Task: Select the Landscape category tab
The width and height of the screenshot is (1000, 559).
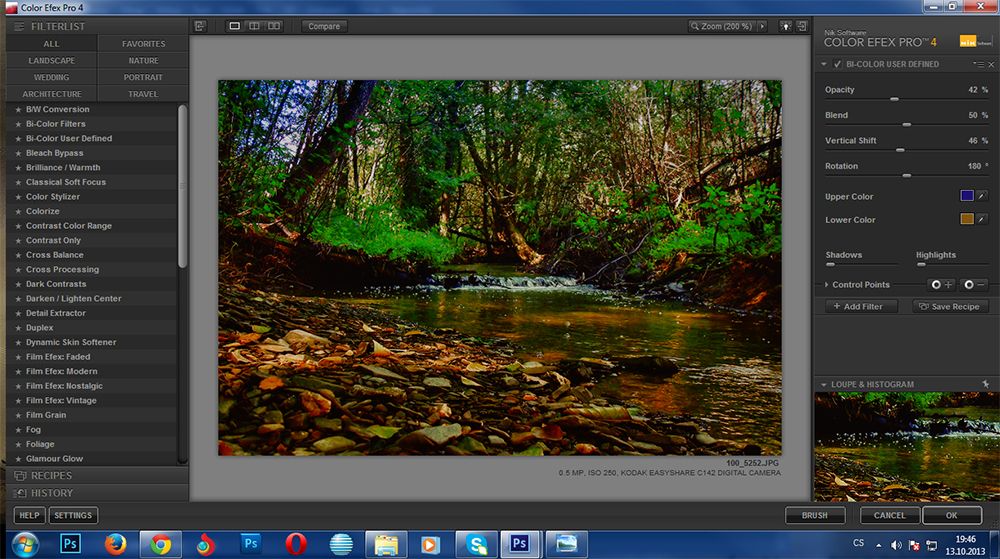Action: tap(51, 61)
